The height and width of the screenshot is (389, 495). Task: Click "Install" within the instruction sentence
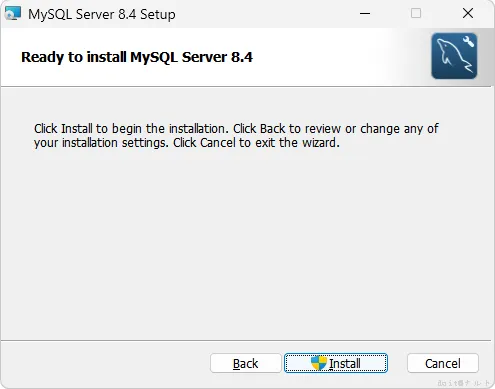pos(77,129)
